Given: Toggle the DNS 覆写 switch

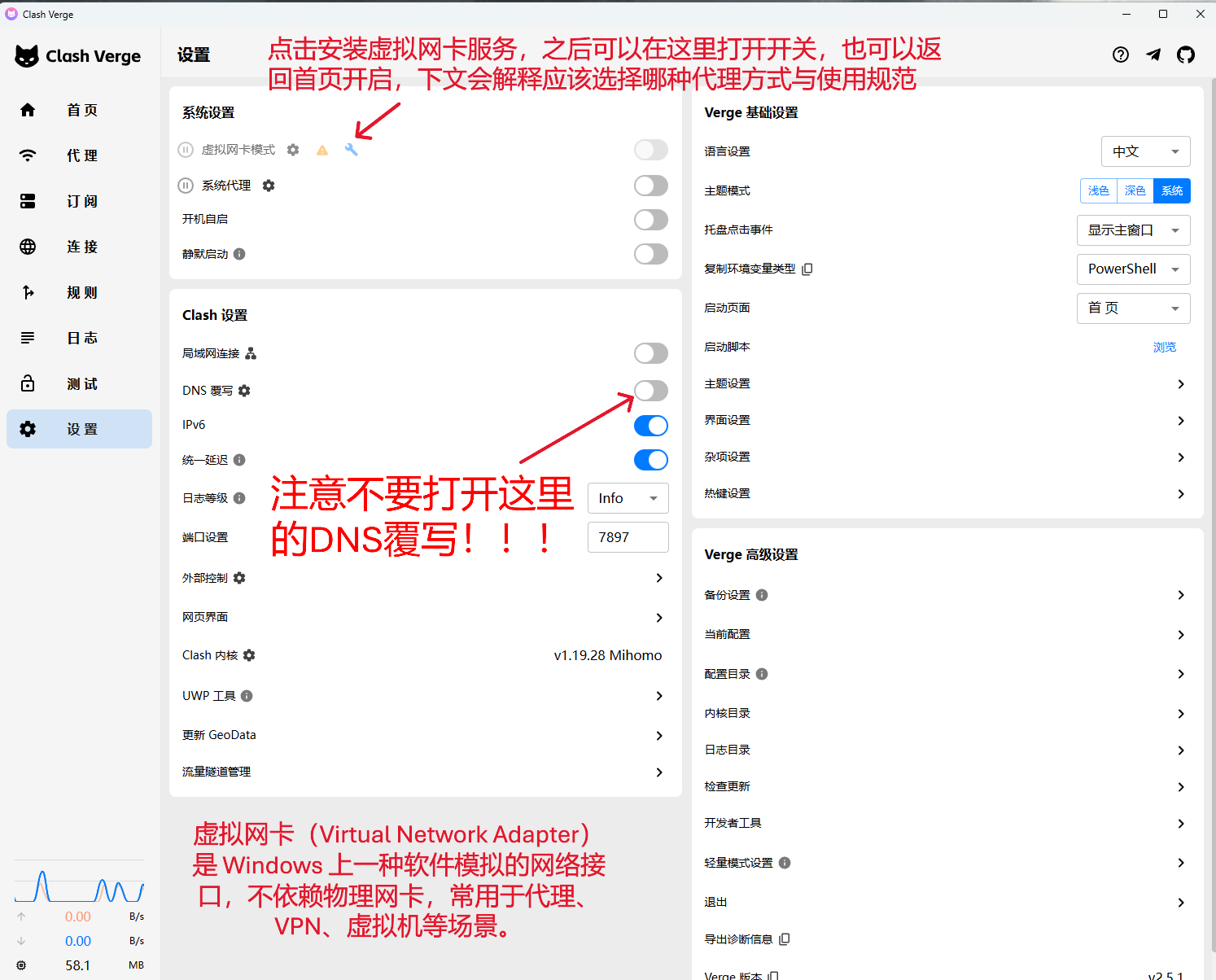Looking at the screenshot, I should [651, 391].
